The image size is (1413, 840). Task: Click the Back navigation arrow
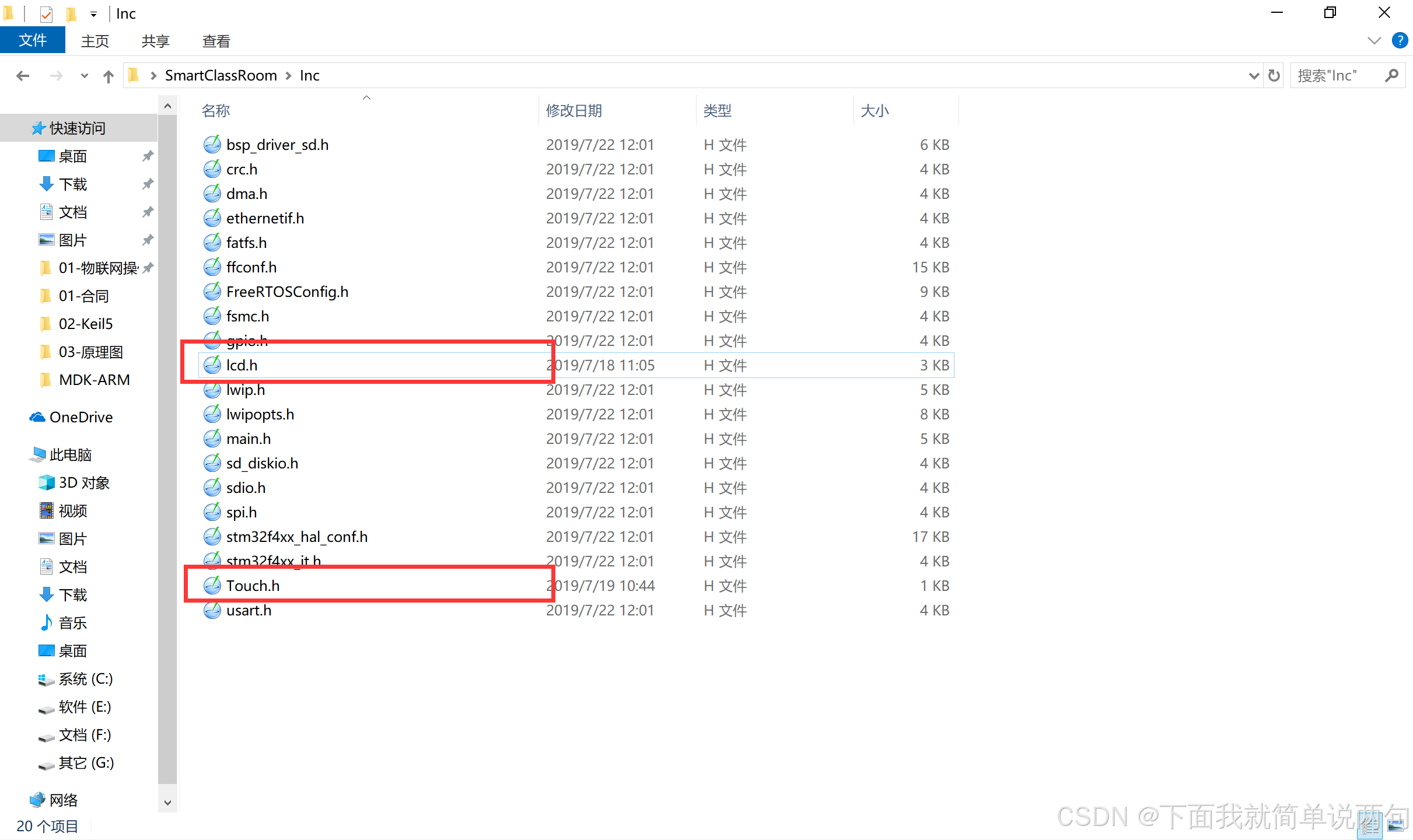pos(23,76)
